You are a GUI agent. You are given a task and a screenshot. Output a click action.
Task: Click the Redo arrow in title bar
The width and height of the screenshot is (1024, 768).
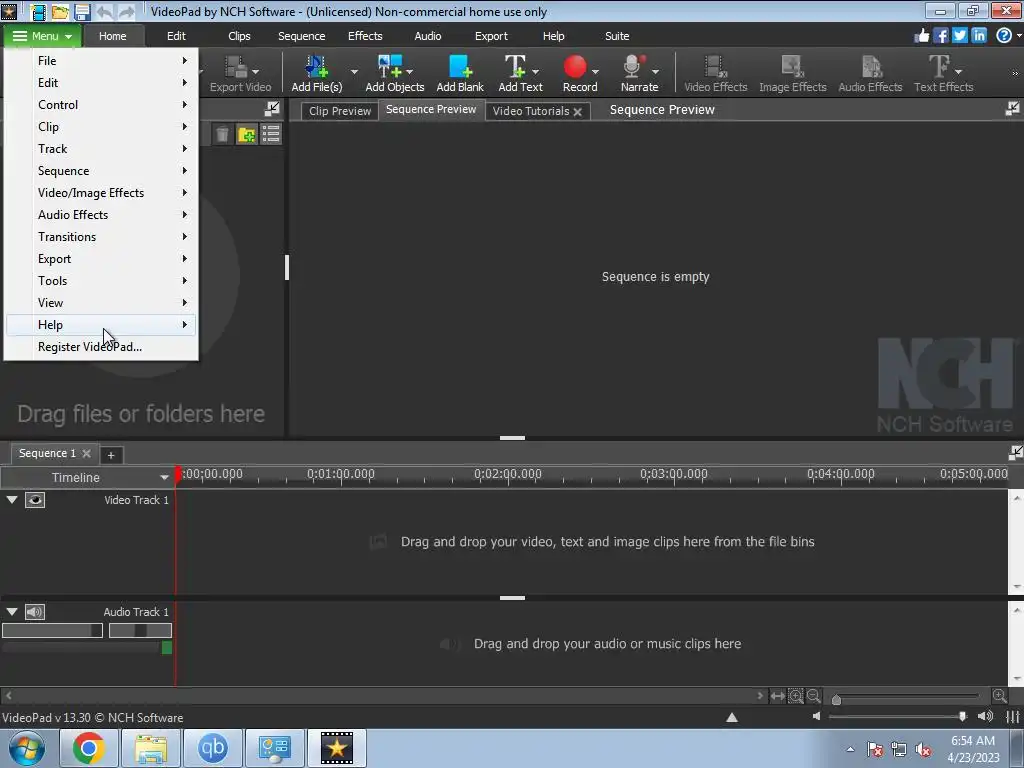point(126,11)
